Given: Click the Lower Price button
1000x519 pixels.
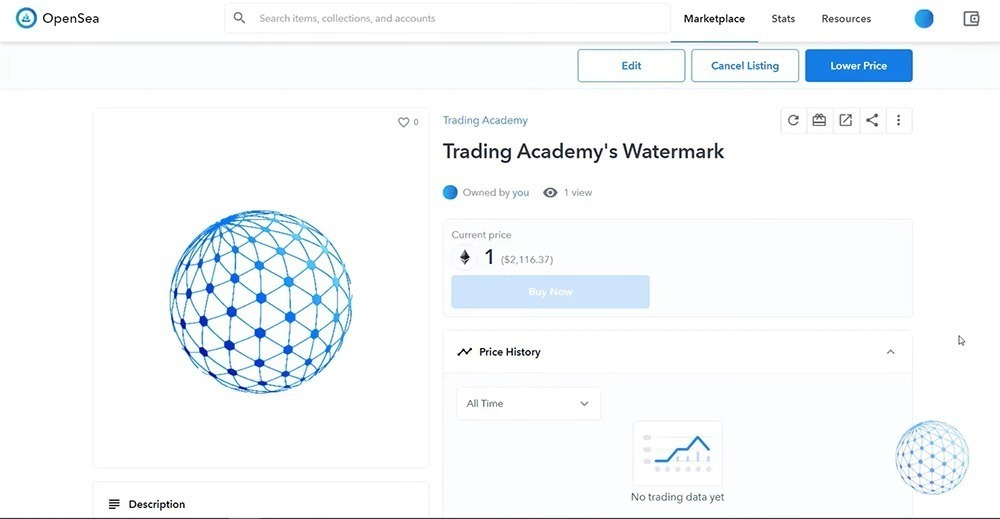Looking at the screenshot, I should pyautogui.click(x=858, y=66).
